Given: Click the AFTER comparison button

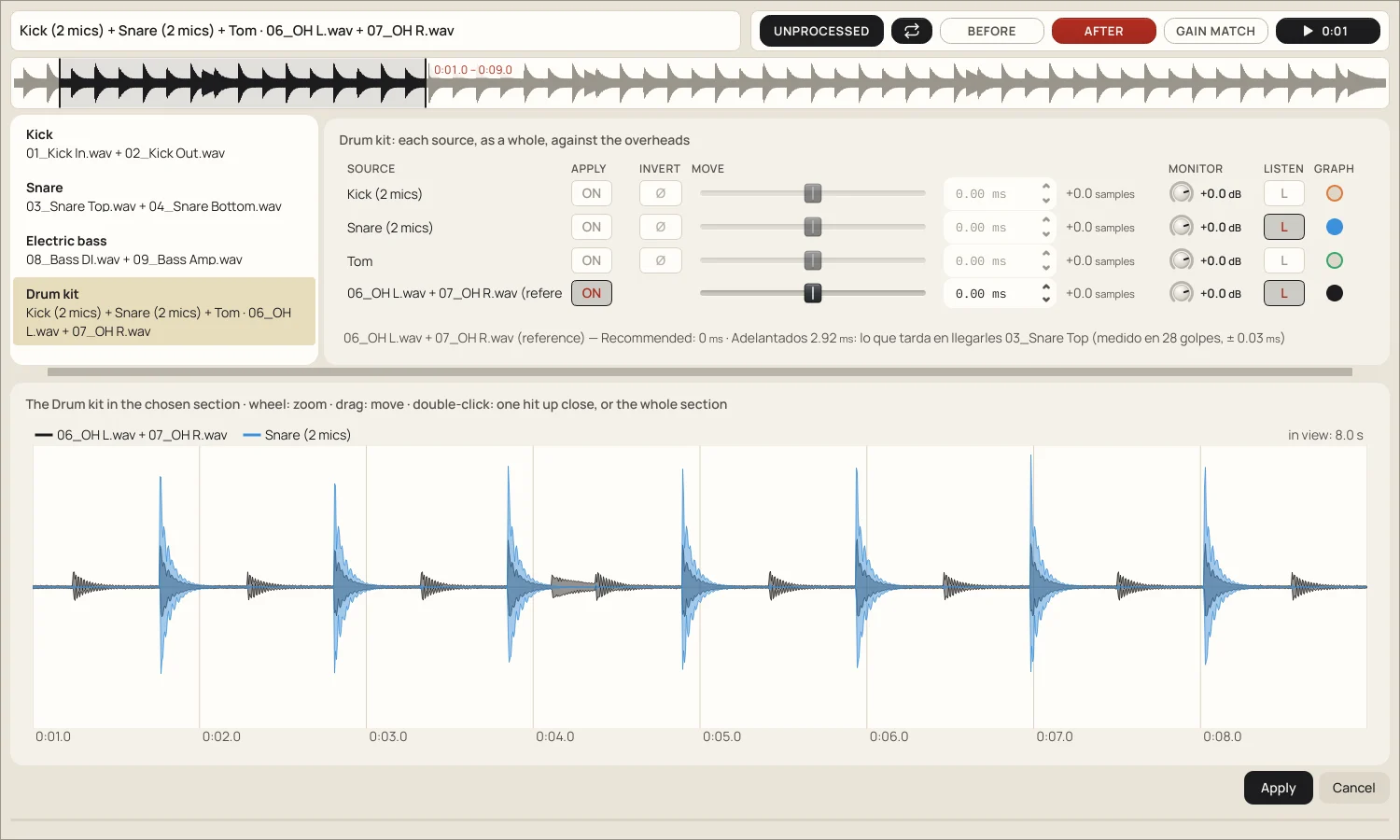Looking at the screenshot, I should [1104, 31].
